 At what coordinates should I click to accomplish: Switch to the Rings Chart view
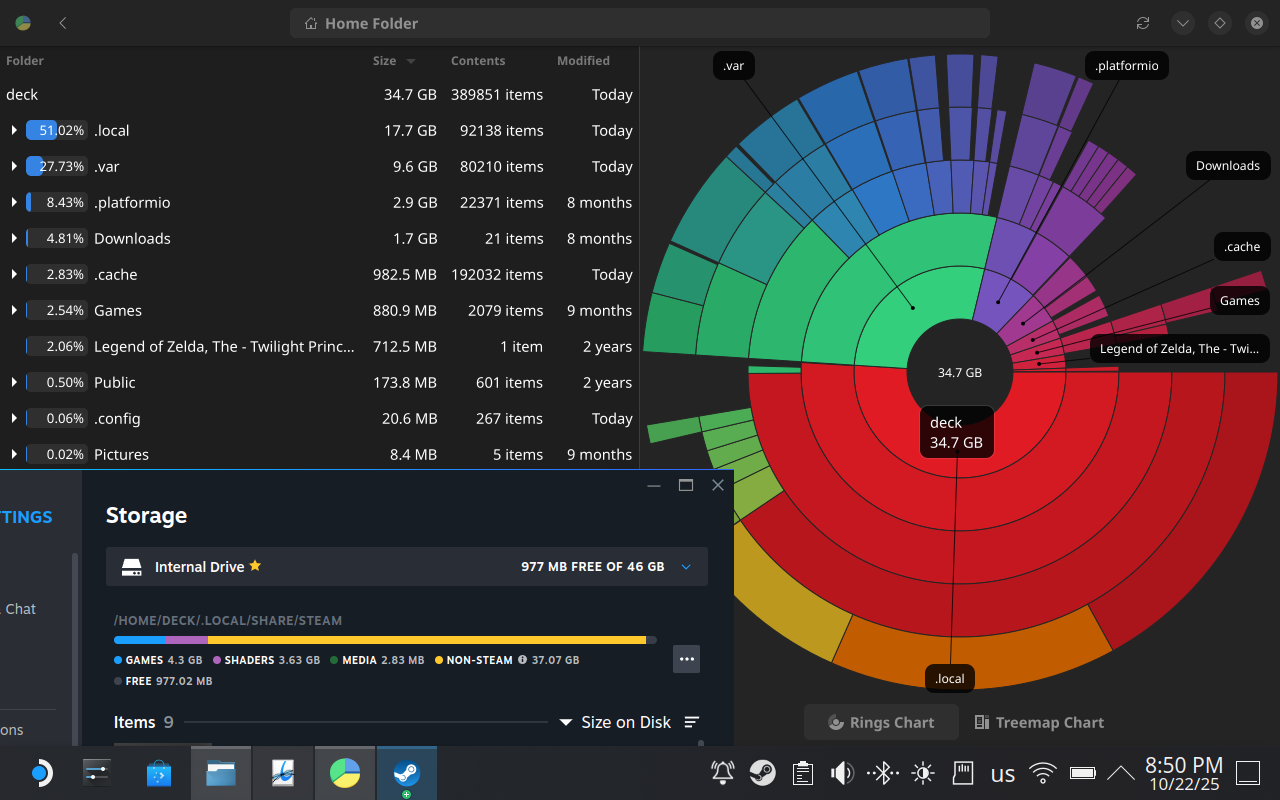pos(881,722)
